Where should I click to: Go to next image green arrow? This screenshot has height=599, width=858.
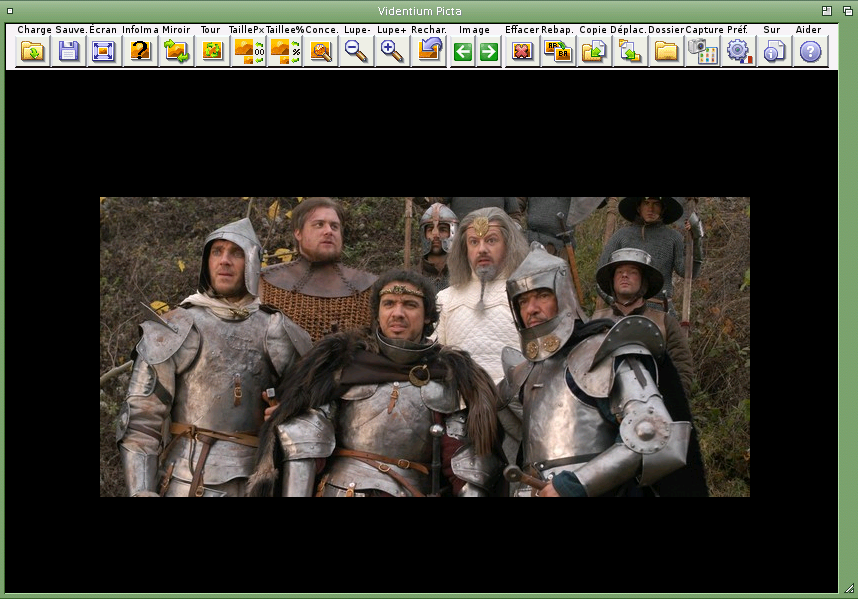(x=488, y=52)
